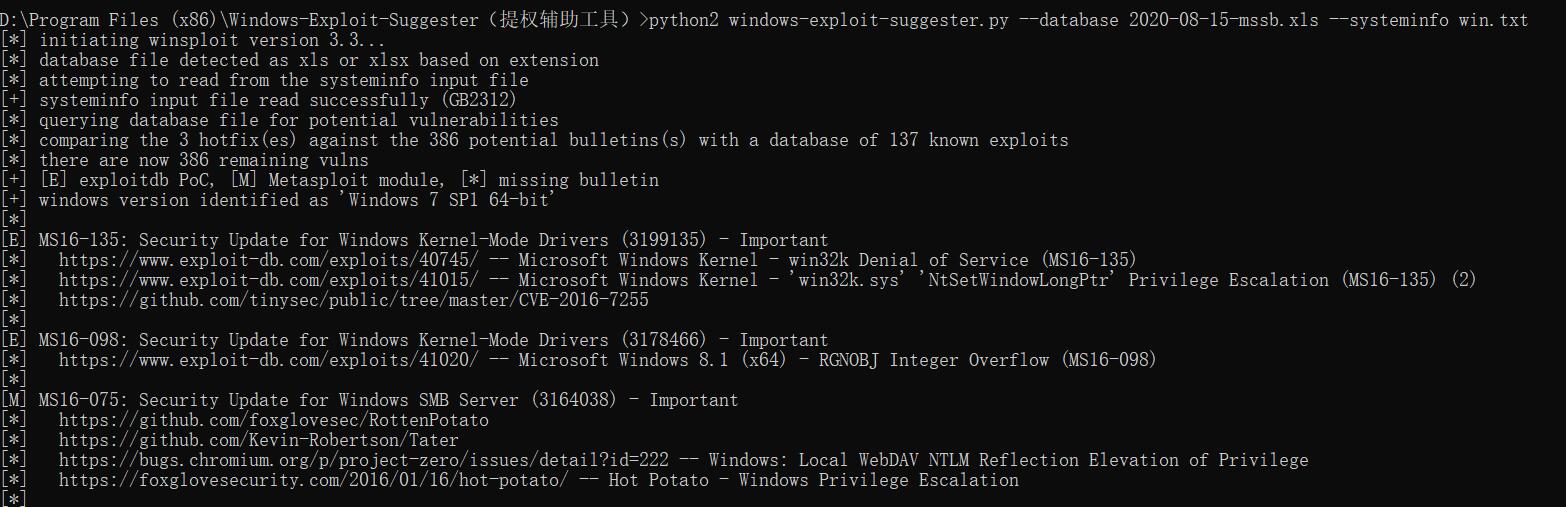
Task: Click the 'systeminfo input file read successfully' line
Action: pos(277,100)
